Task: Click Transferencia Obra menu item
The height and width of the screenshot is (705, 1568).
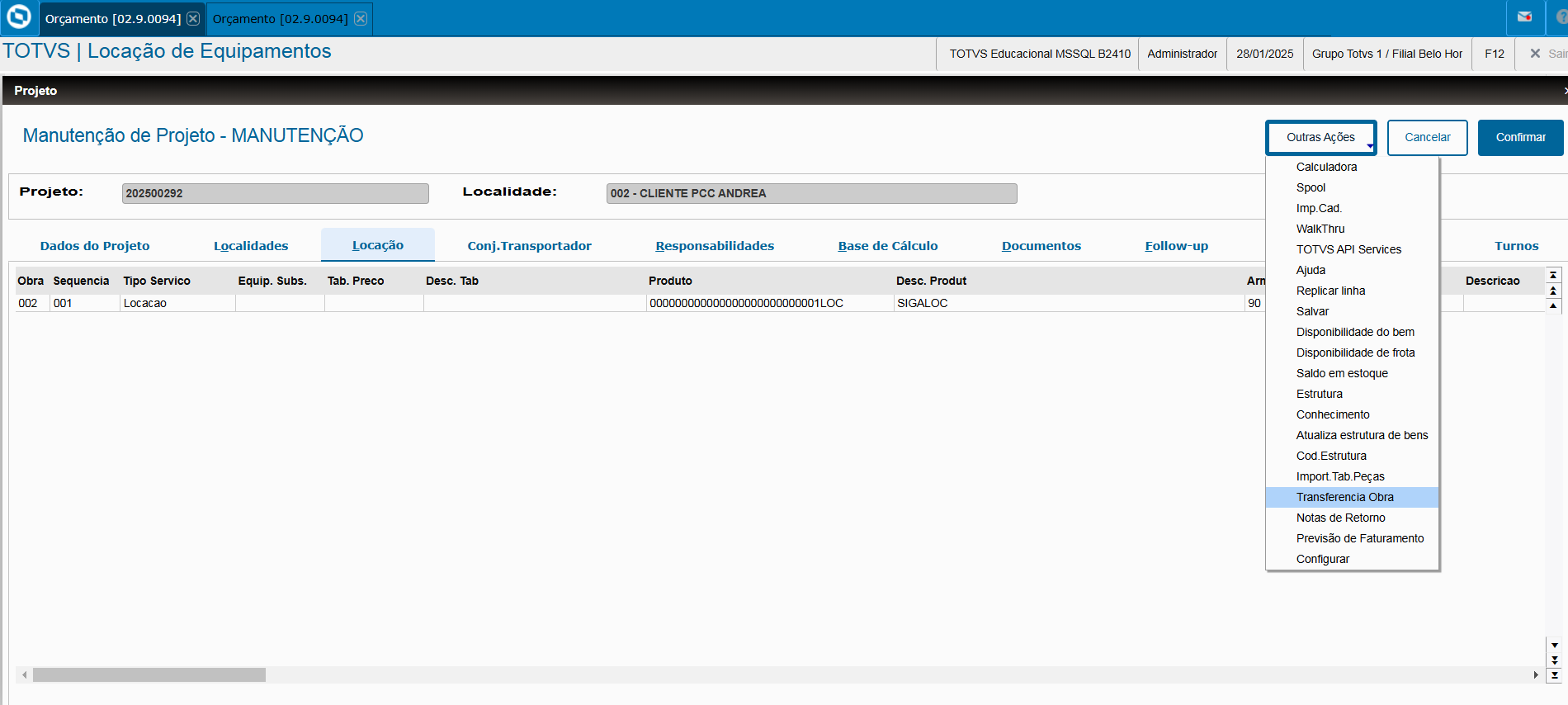Action: click(1352, 497)
